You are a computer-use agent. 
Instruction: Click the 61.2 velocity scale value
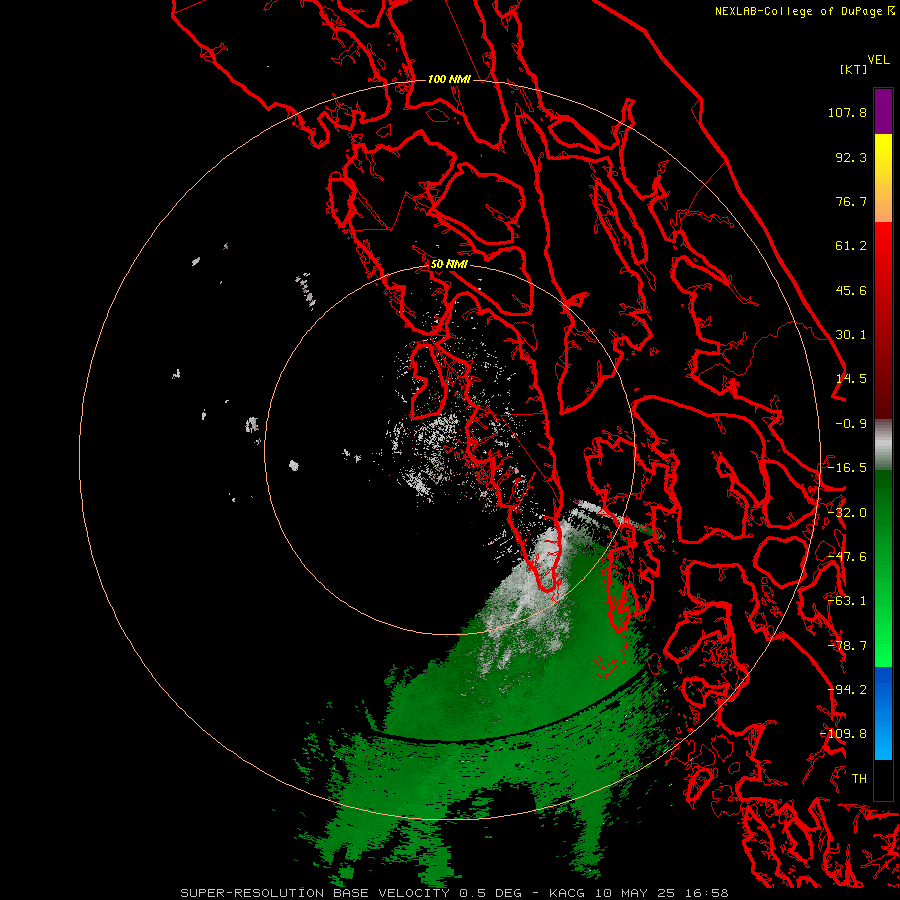(x=851, y=246)
